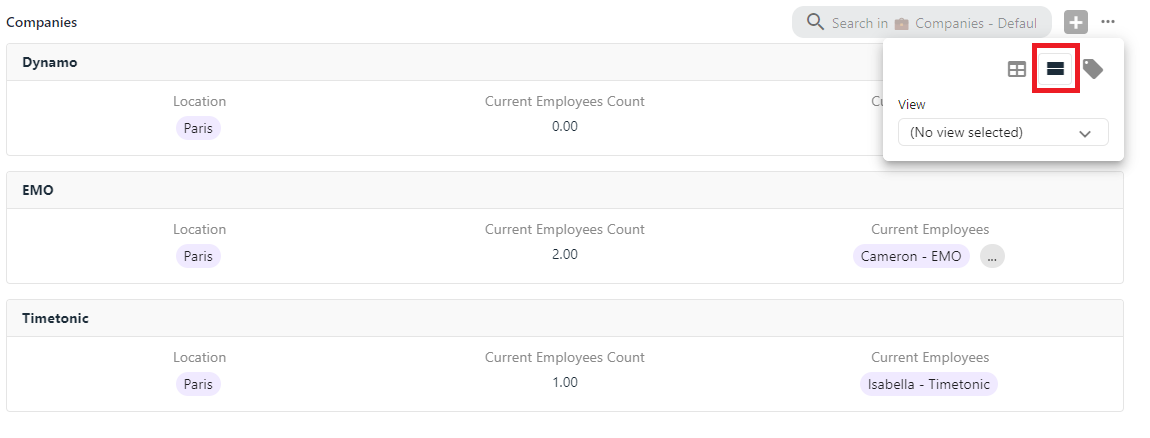Image resolution: width=1150 pixels, height=438 pixels.
Task: Open the tag view icon
Action: (x=1093, y=69)
